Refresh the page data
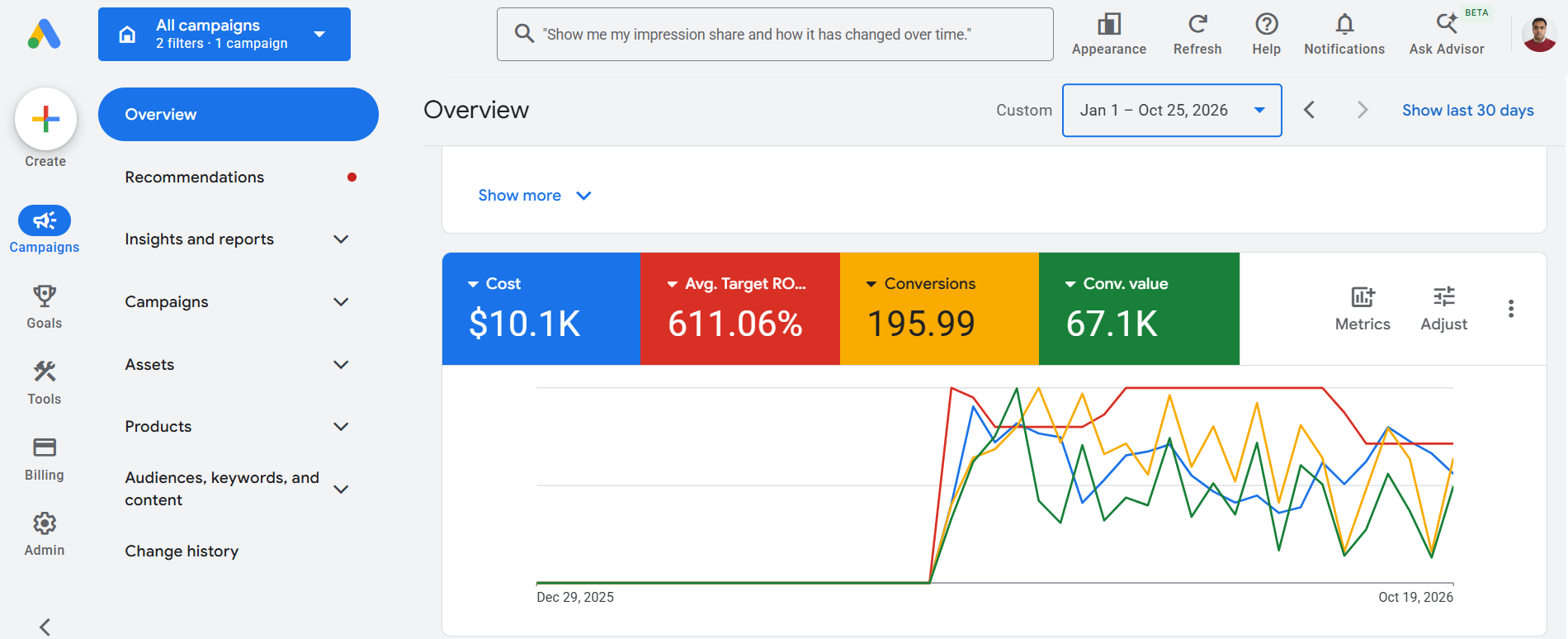This screenshot has height=639, width=1568. 1197,35
